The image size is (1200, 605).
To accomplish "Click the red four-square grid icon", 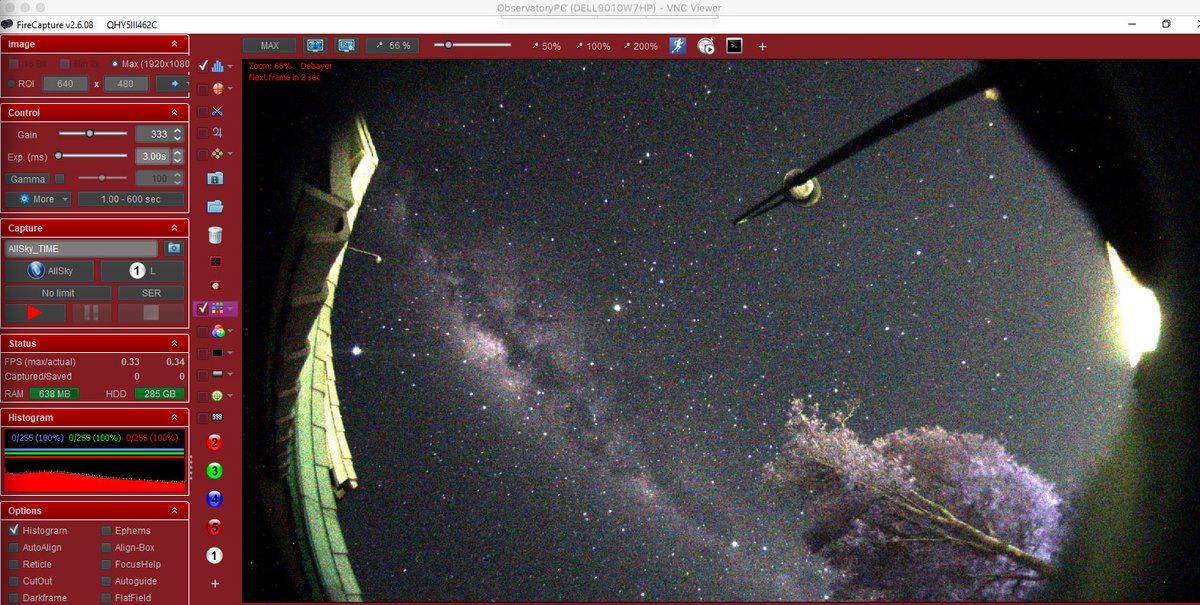I will click(215, 261).
